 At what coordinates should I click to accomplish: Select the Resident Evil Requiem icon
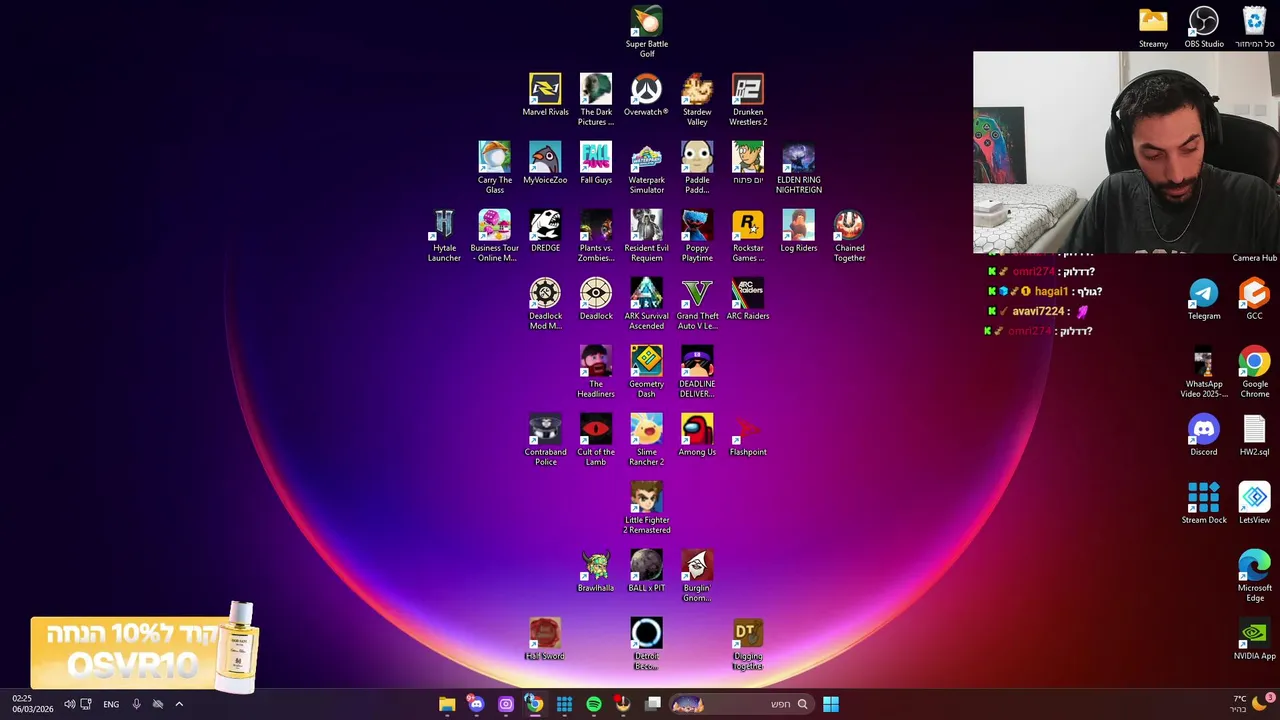(x=646, y=236)
